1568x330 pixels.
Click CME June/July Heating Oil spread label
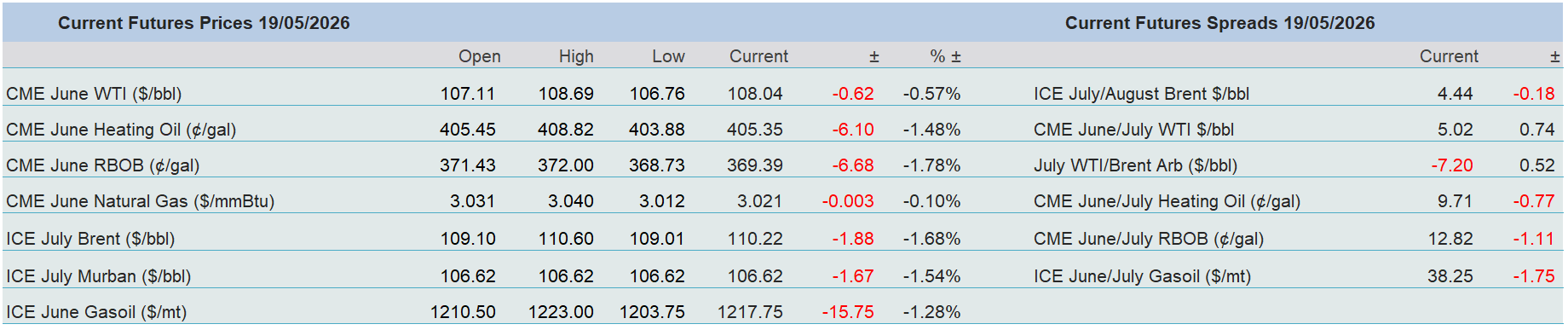click(1167, 201)
